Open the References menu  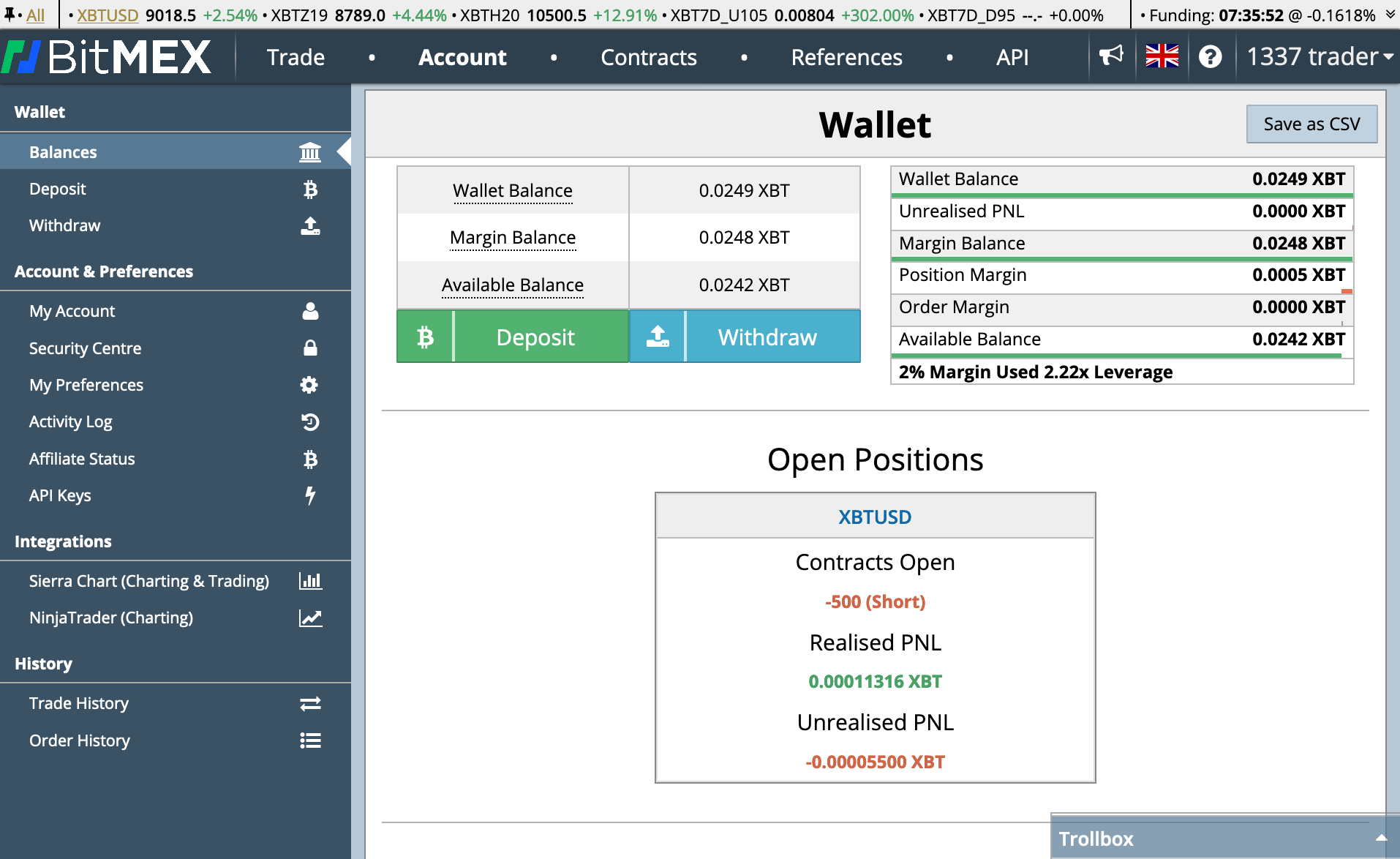click(x=846, y=57)
